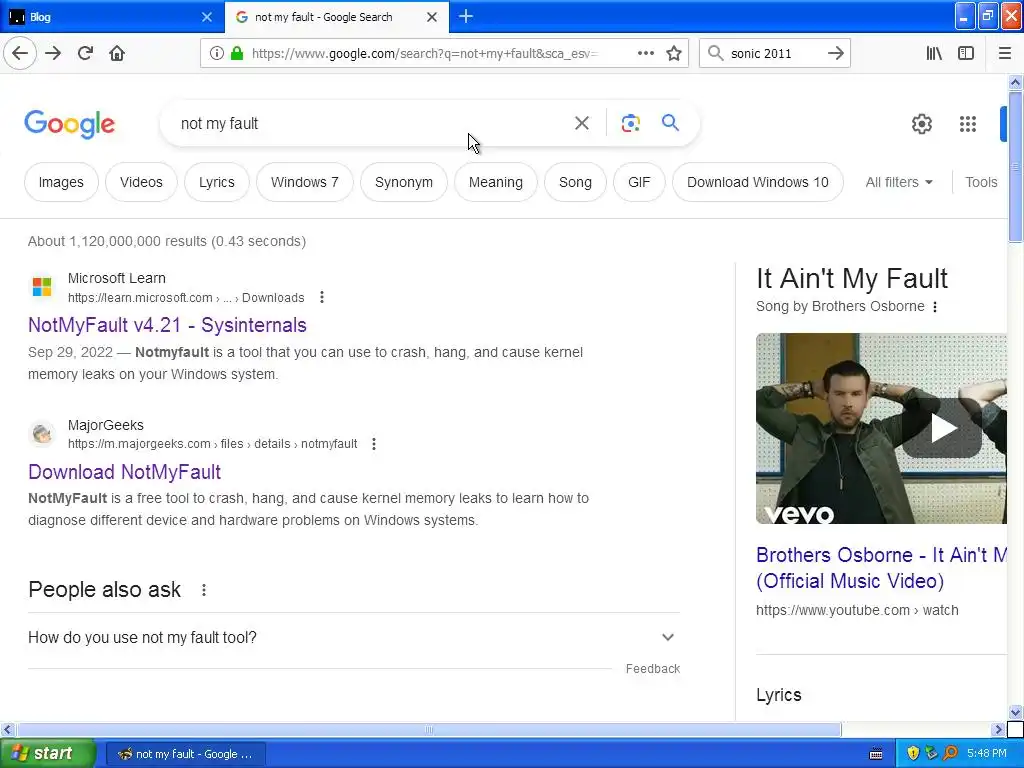The height and width of the screenshot is (768, 1024).
Task: Open page actions three-dot menu in address bar
Action: click(645, 53)
